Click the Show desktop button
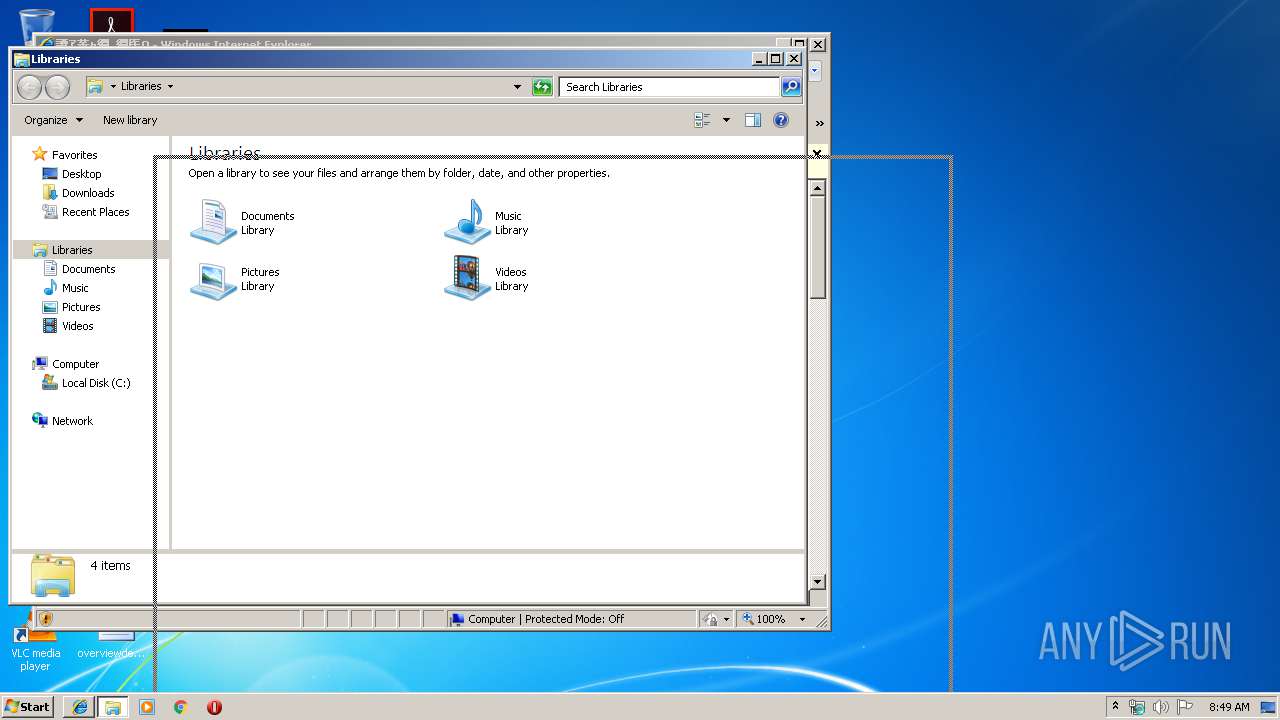This screenshot has width=1280, height=720. click(1268, 707)
